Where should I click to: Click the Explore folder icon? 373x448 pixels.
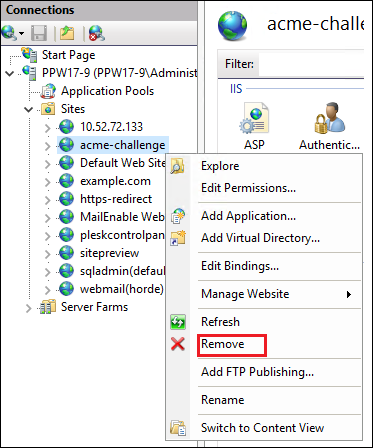click(178, 166)
